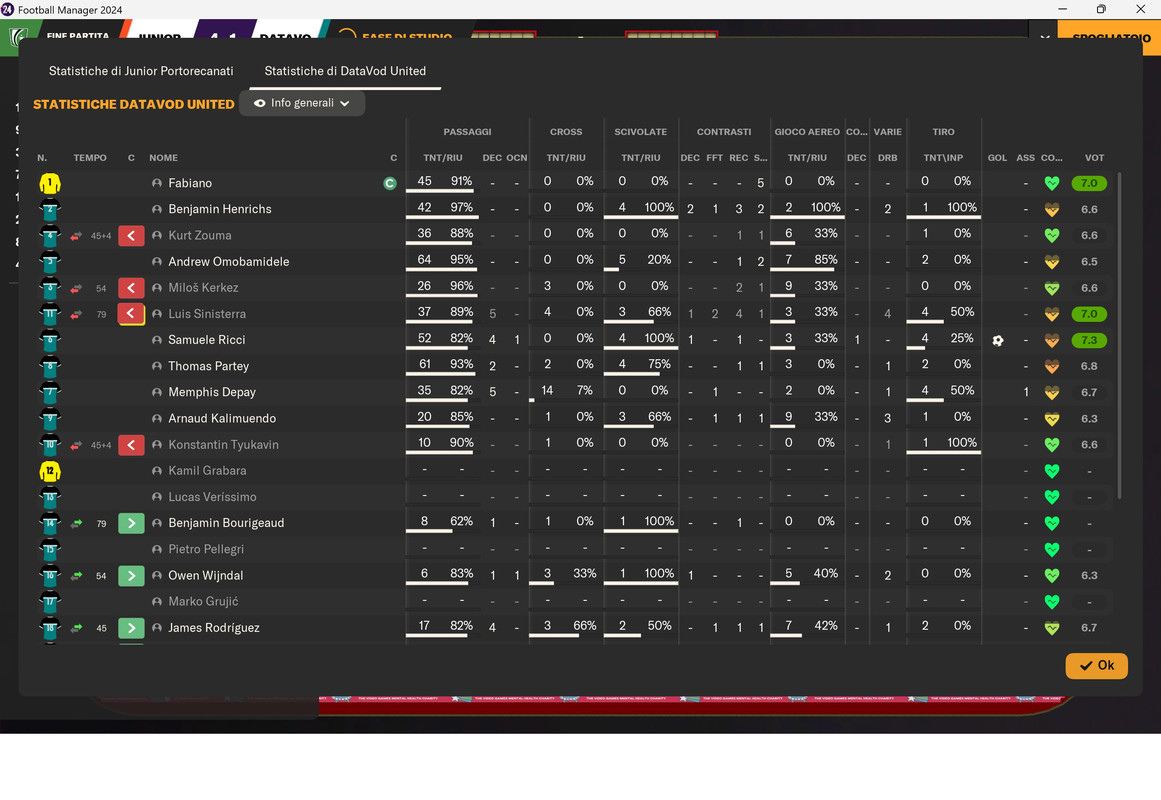Click Luis Sinisterra's 7.0 rating badge

pyautogui.click(x=1088, y=313)
